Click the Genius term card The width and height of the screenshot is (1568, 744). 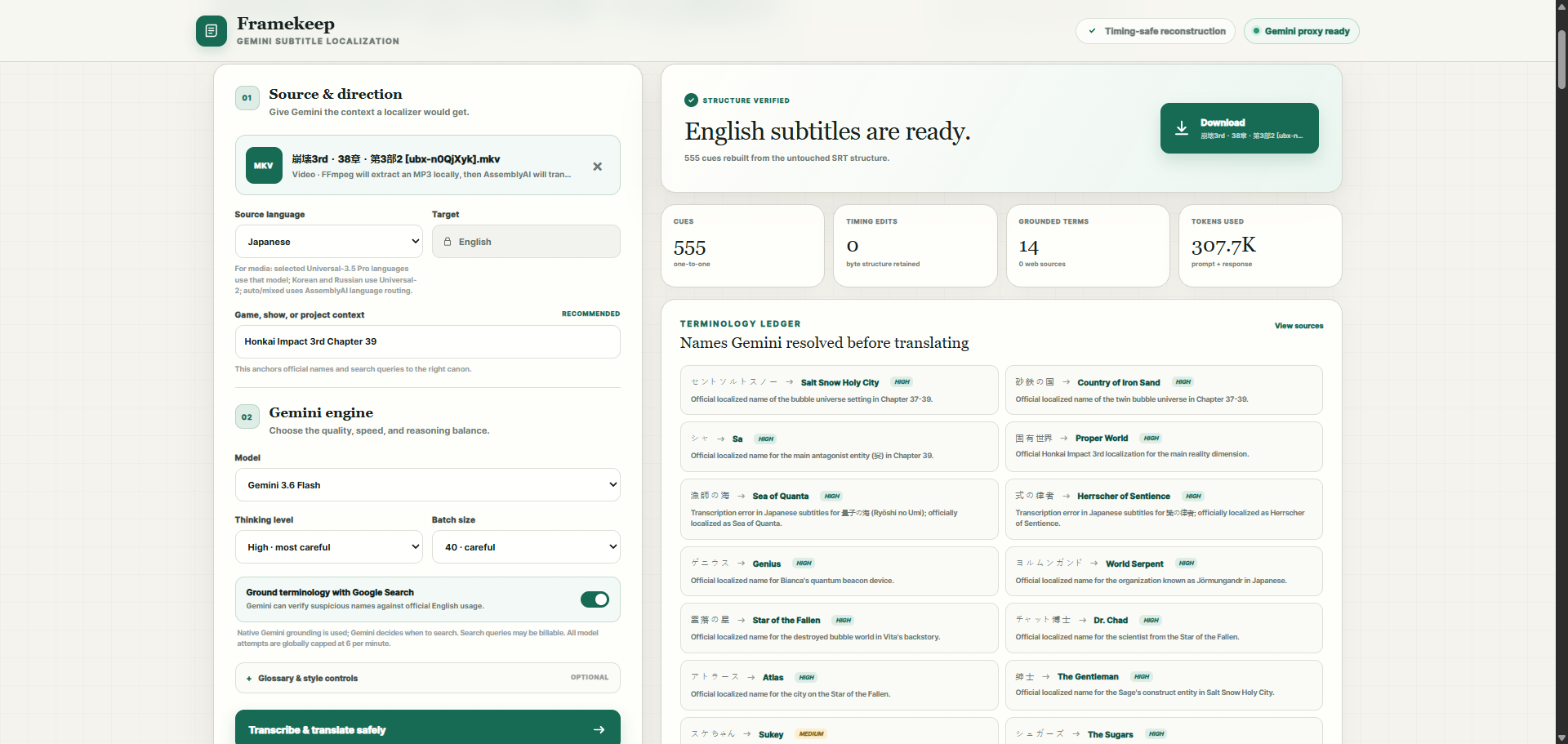pyautogui.click(x=840, y=571)
